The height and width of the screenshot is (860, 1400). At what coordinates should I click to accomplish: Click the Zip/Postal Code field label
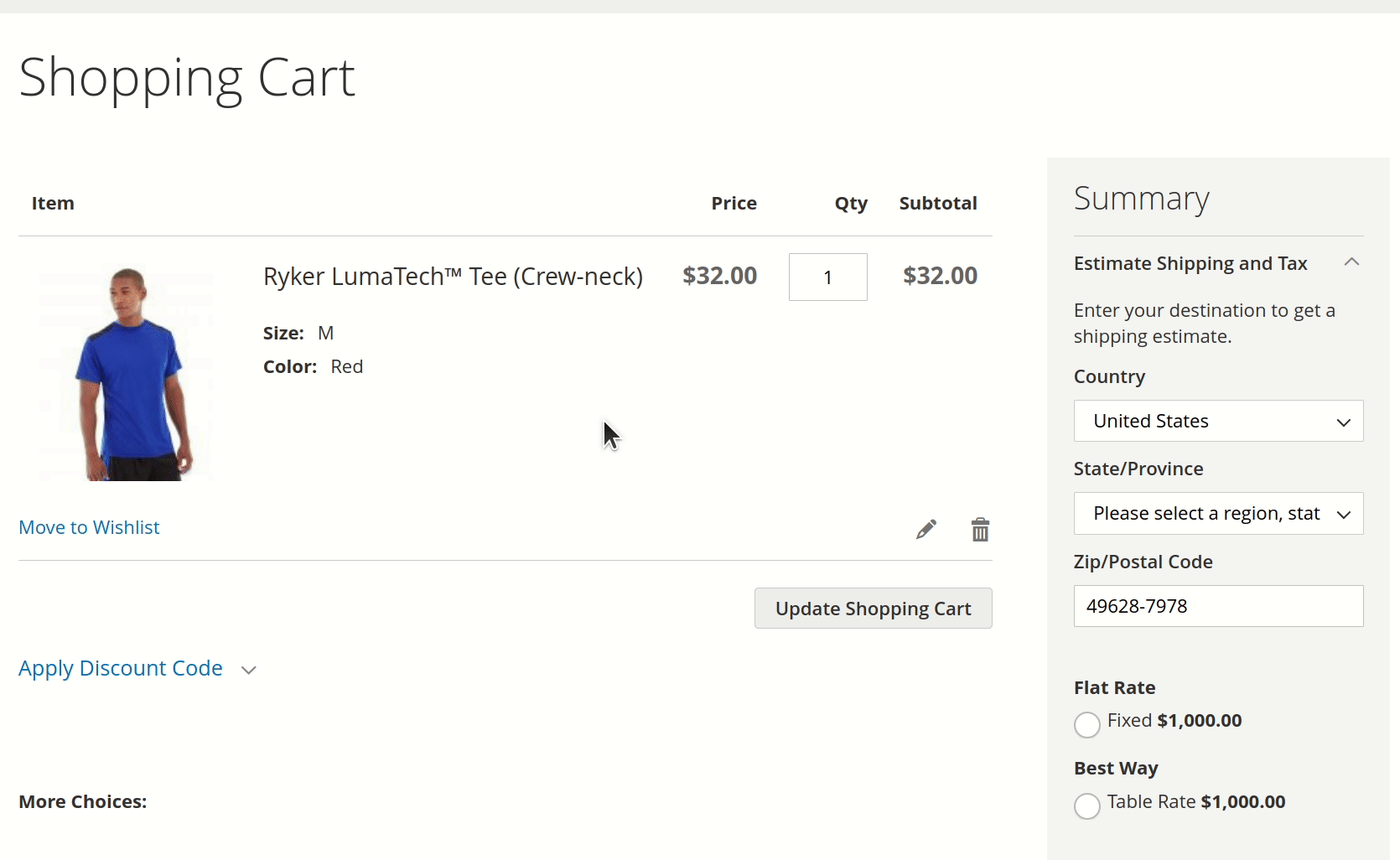tap(1143, 562)
